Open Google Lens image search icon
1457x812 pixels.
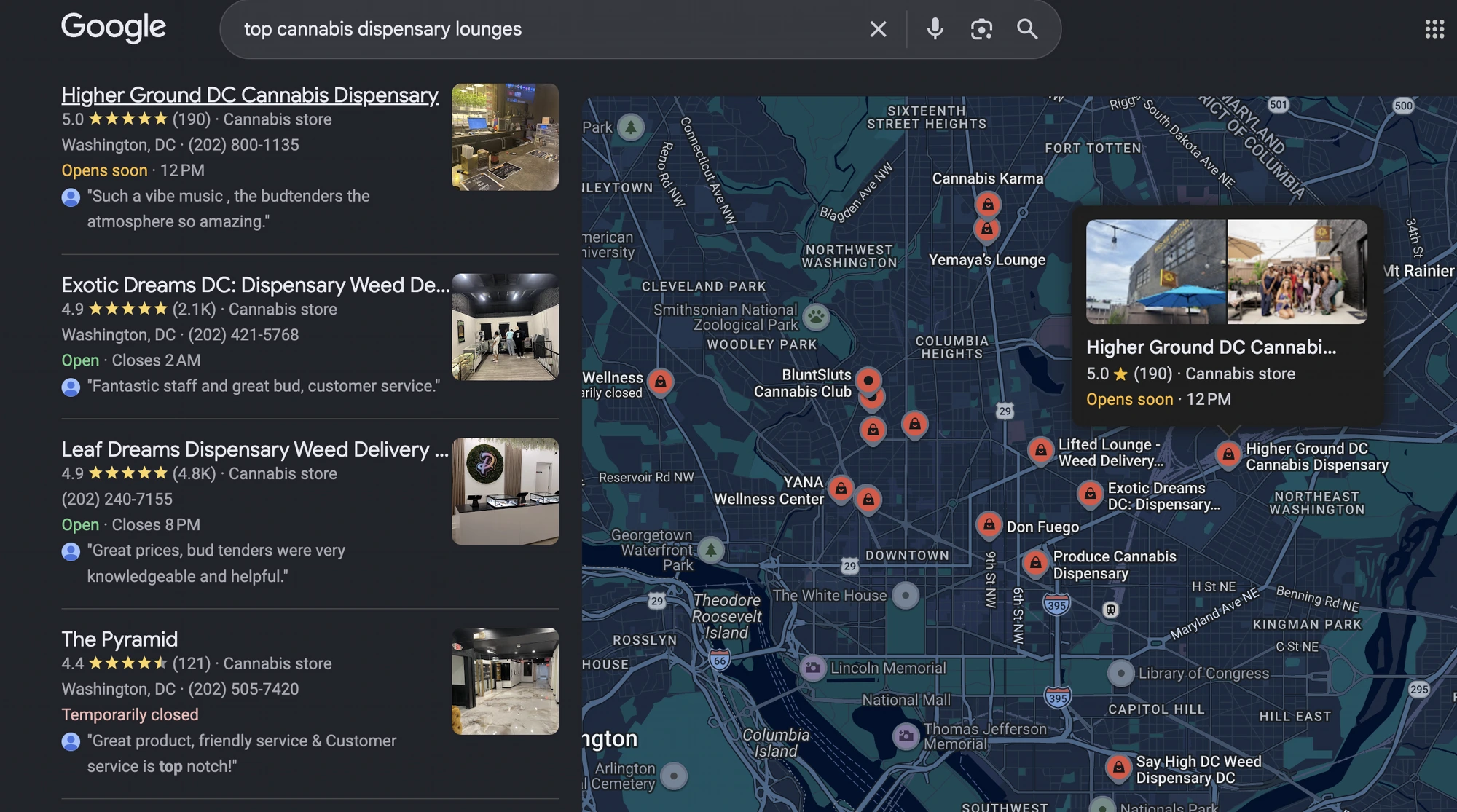981,29
